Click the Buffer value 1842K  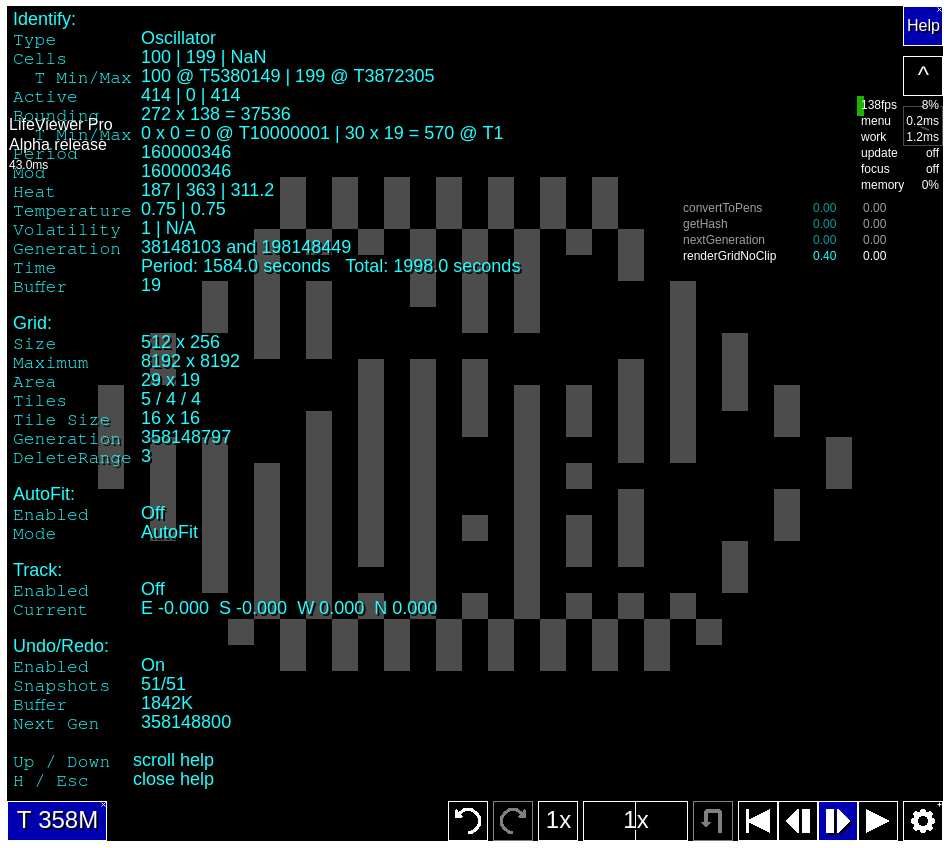[167, 703]
